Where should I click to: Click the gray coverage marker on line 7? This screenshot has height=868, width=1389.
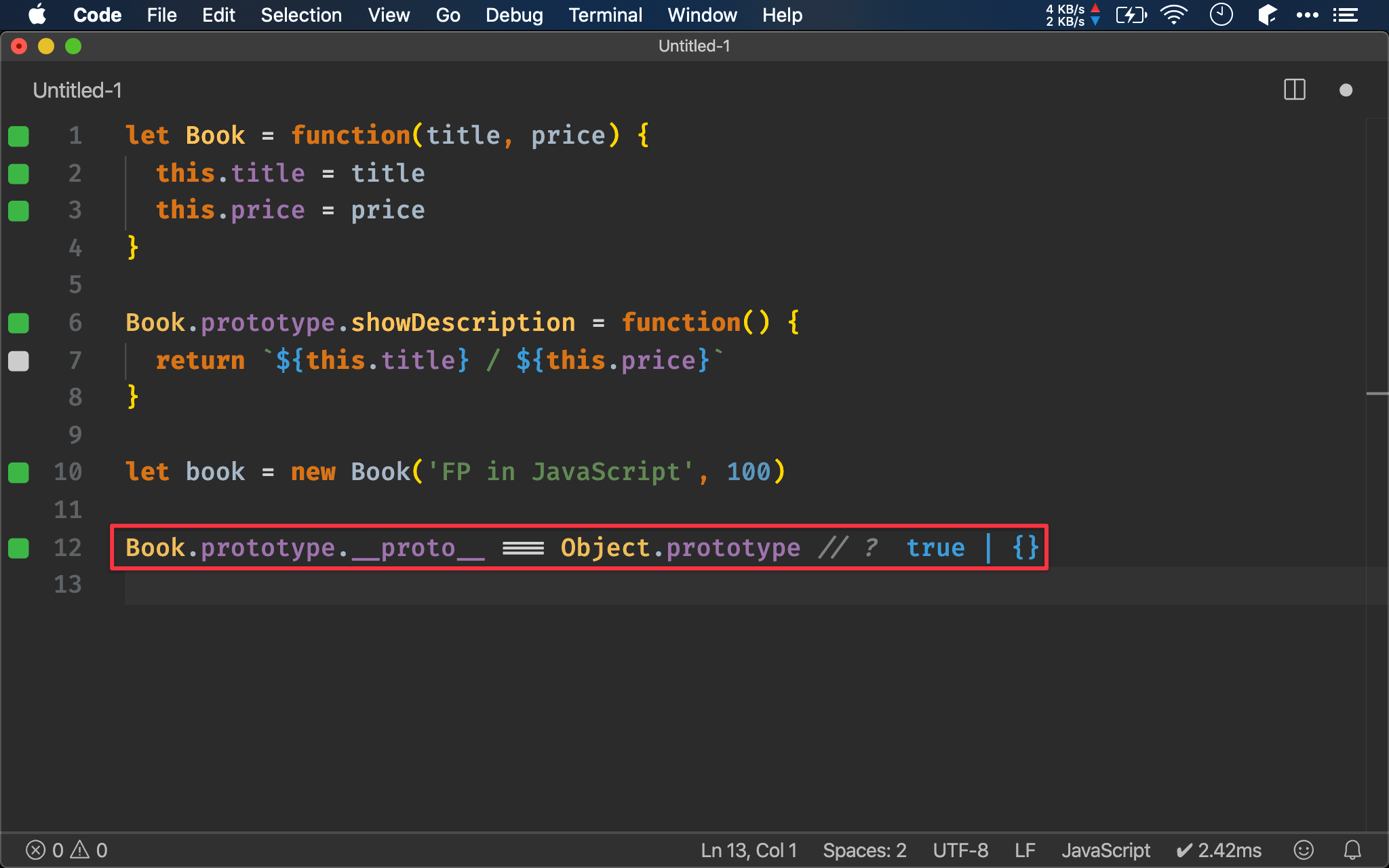tap(18, 361)
